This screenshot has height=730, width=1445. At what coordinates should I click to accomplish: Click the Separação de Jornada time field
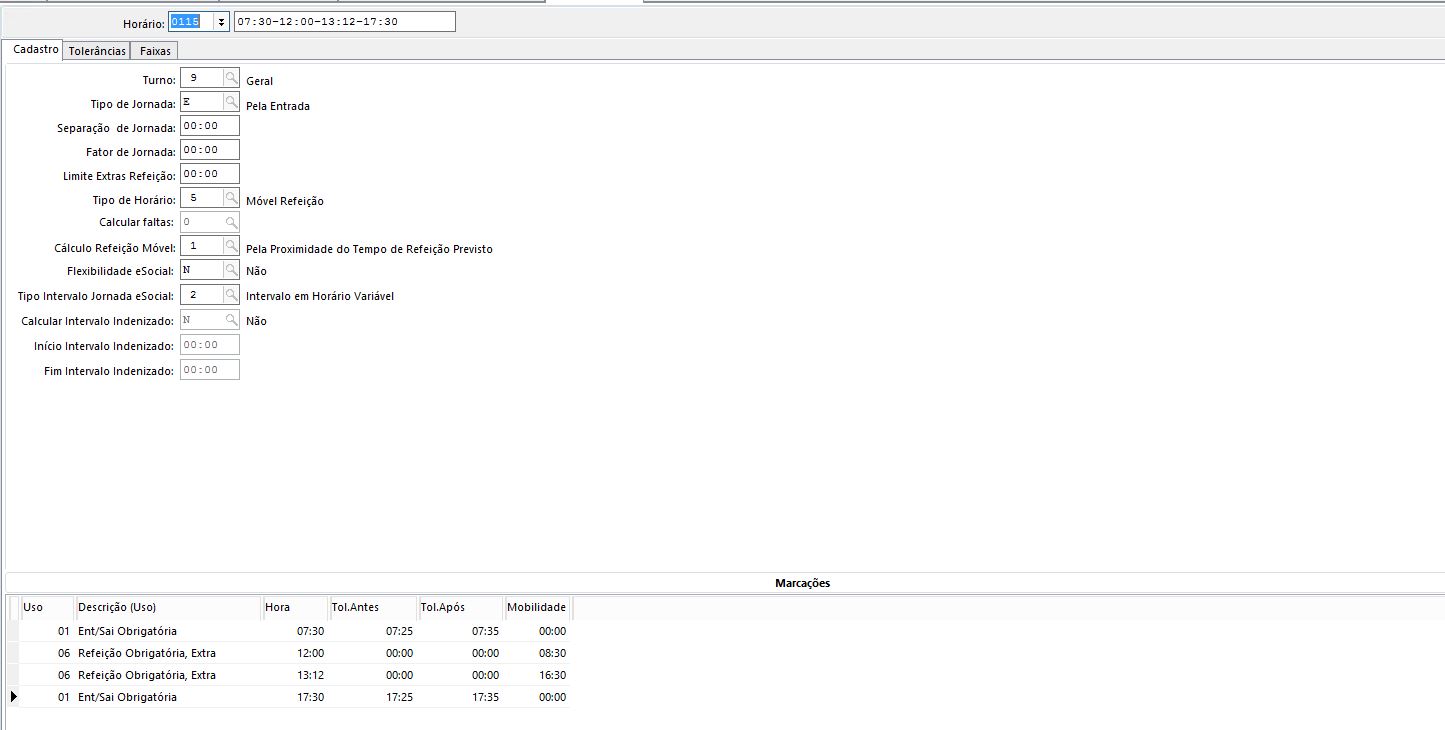pyautogui.click(x=209, y=126)
